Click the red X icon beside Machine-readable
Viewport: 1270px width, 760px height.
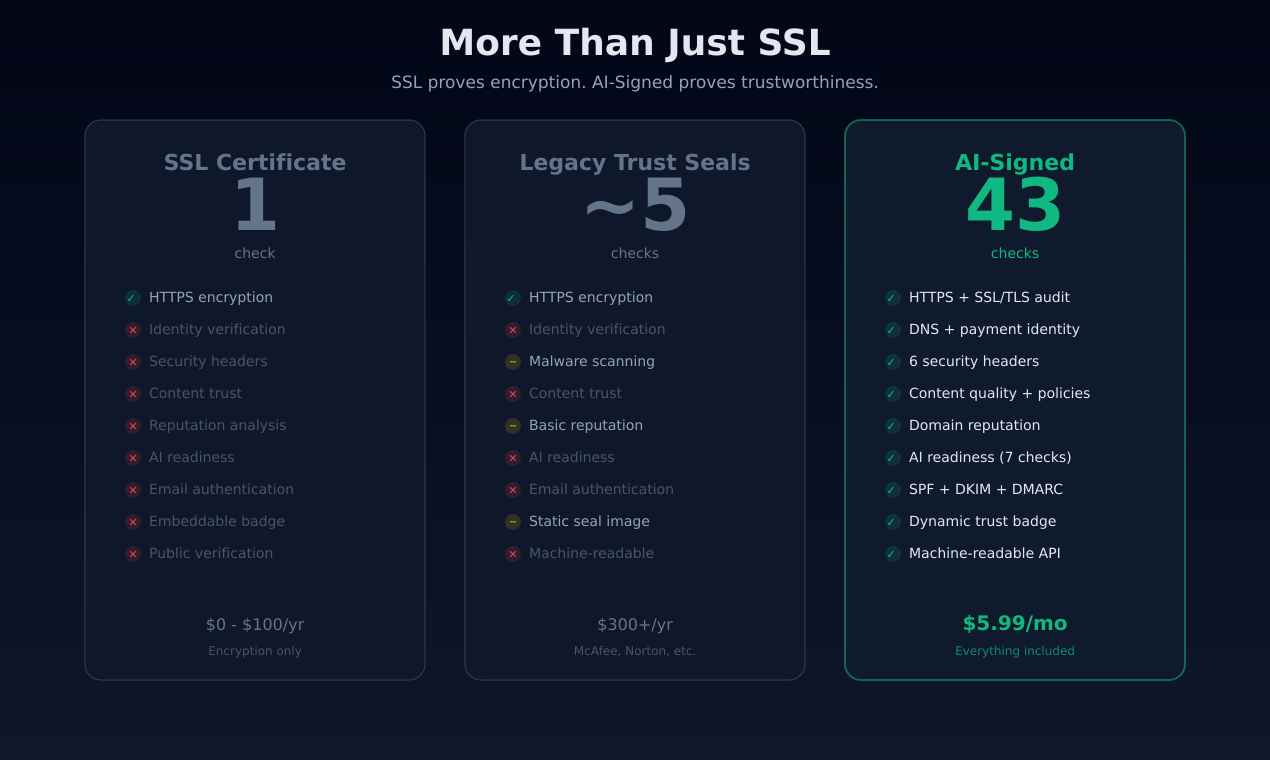pos(513,554)
